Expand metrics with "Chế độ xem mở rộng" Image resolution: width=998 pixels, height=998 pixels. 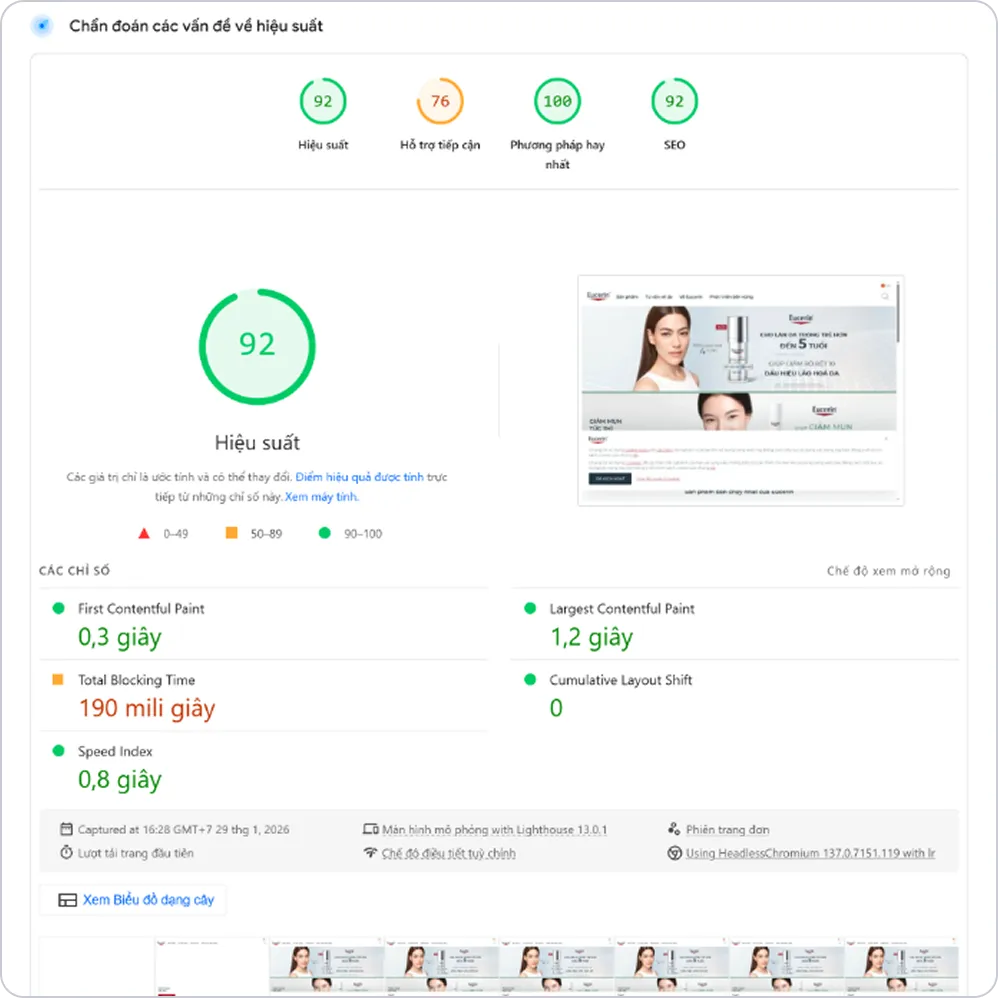point(891,568)
